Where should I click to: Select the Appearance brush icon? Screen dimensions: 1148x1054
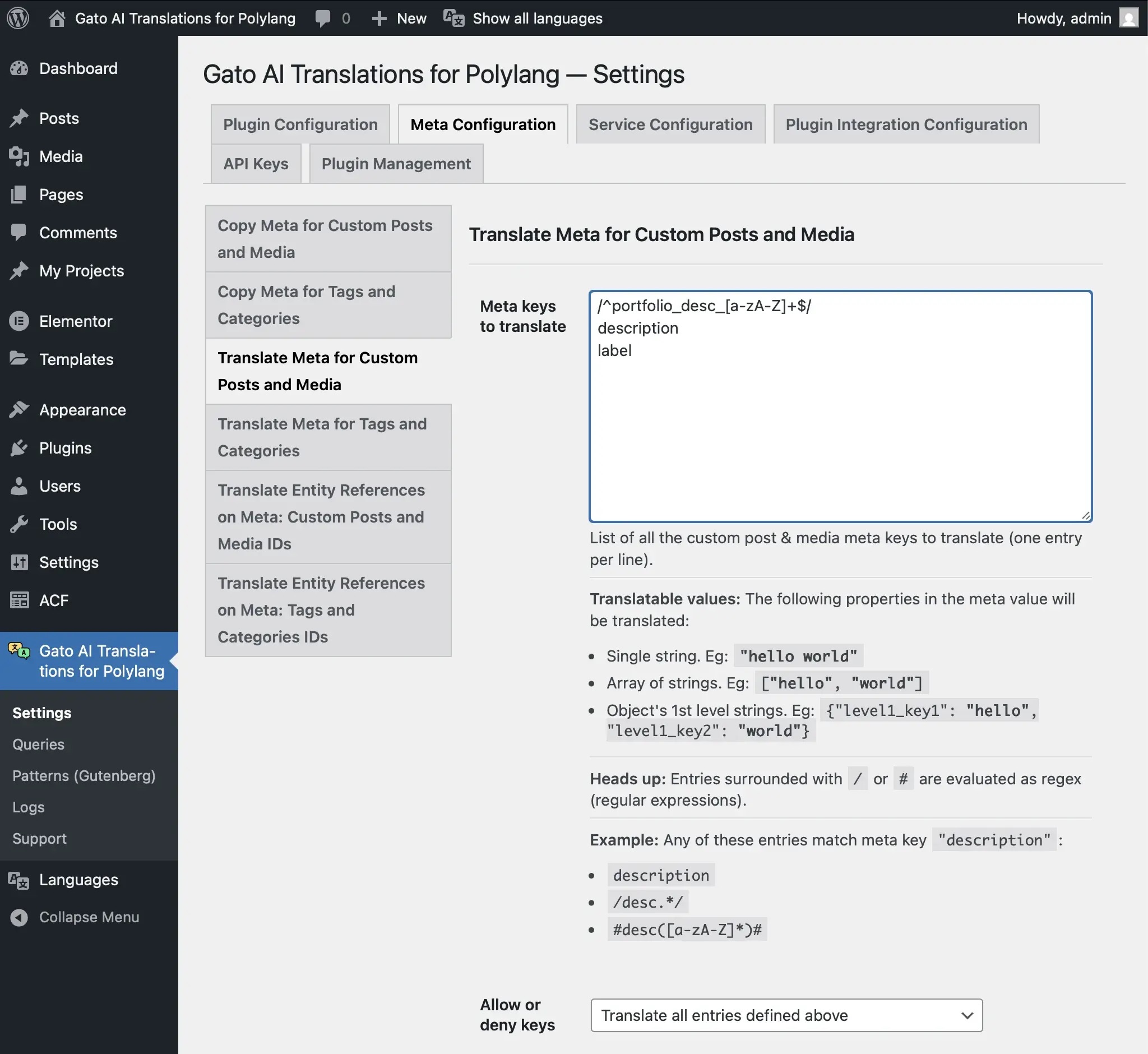(x=19, y=409)
